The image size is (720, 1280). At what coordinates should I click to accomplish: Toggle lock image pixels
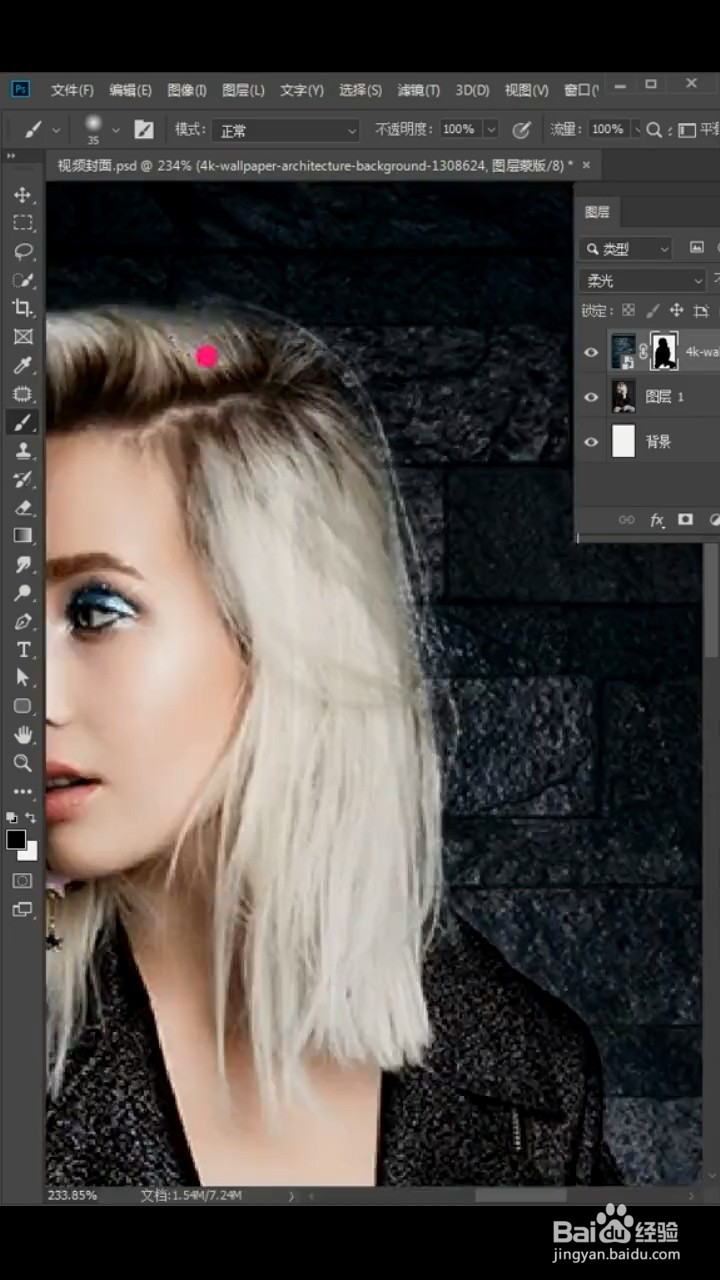pyautogui.click(x=652, y=311)
